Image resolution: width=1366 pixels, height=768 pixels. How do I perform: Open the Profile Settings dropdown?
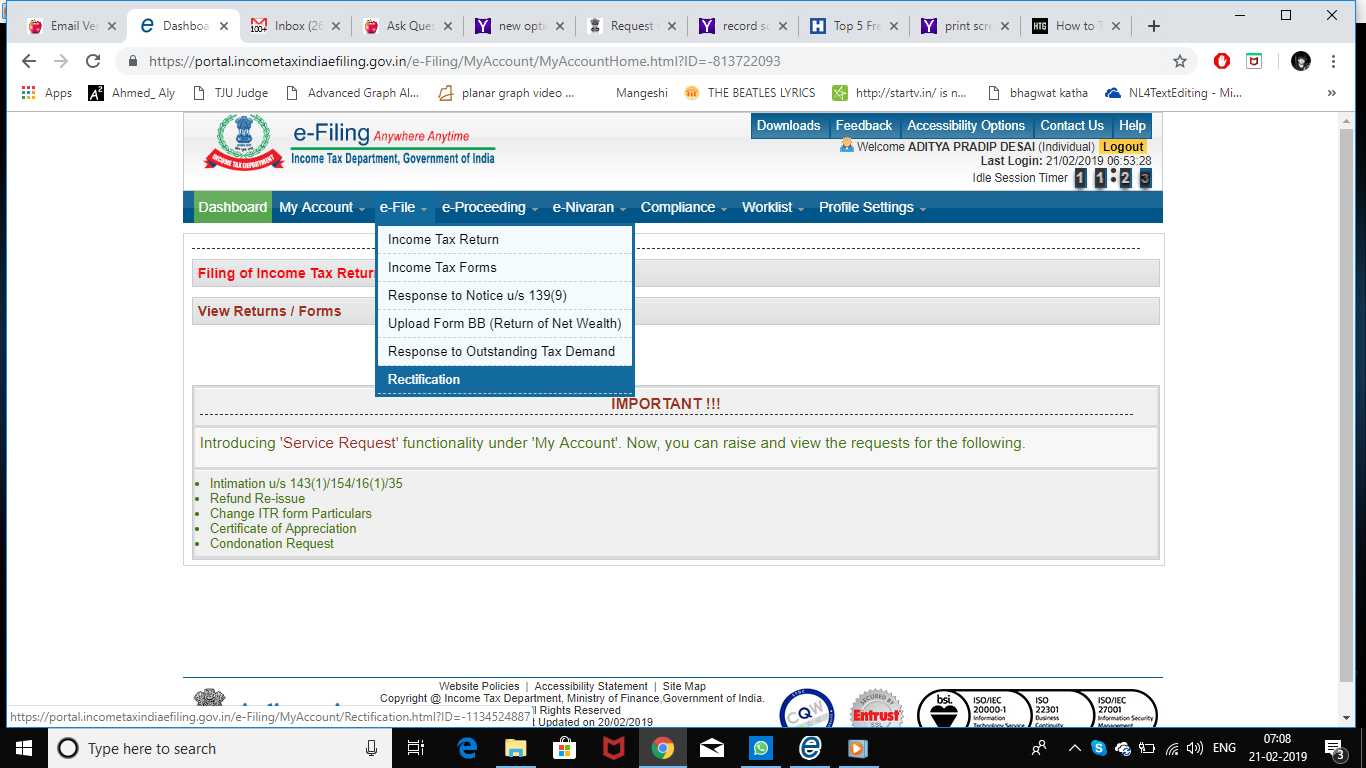pyautogui.click(x=866, y=207)
